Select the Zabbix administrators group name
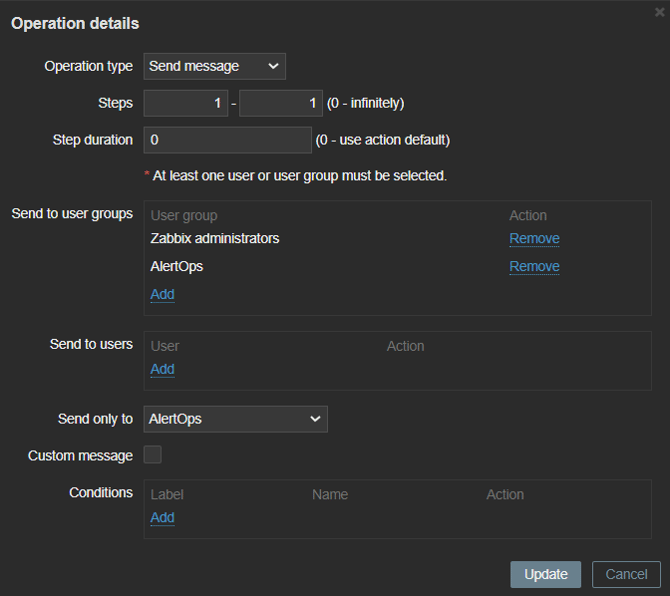 pyautogui.click(x=215, y=239)
